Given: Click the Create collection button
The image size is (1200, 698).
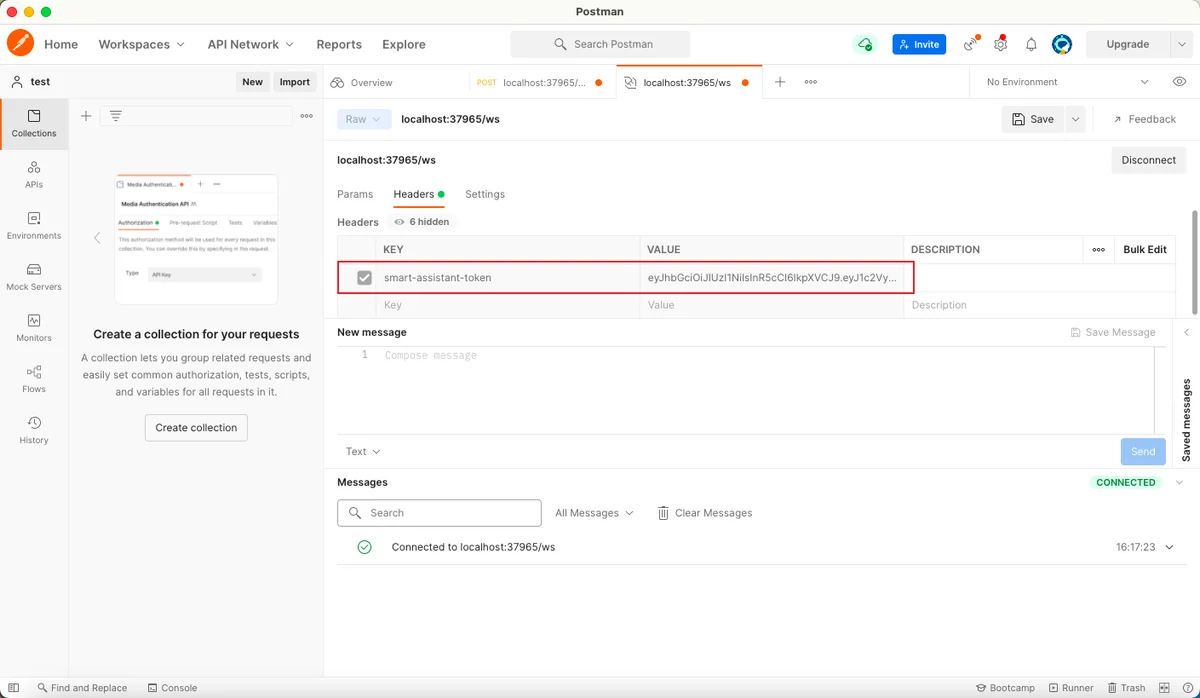Looking at the screenshot, I should (196, 428).
